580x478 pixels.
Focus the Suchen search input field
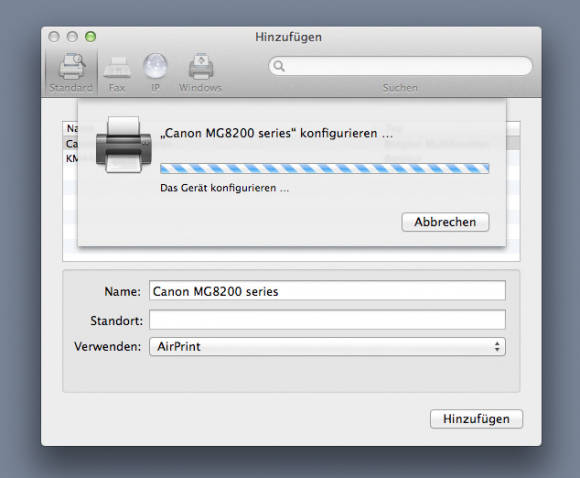pos(401,66)
